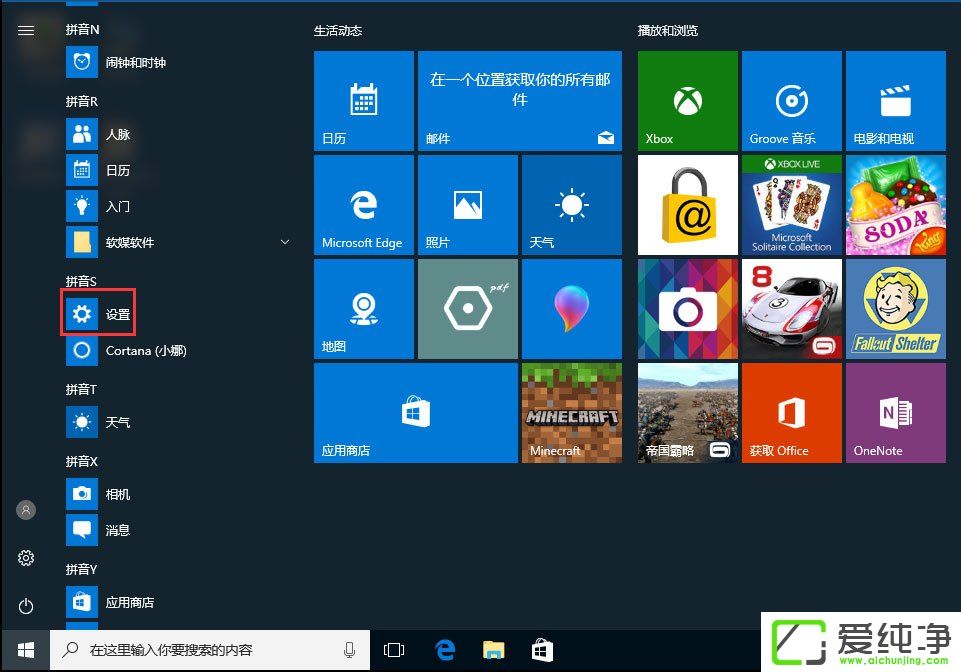Launch Groove 音乐 from the tile grid
961x672 pixels.
[791, 100]
